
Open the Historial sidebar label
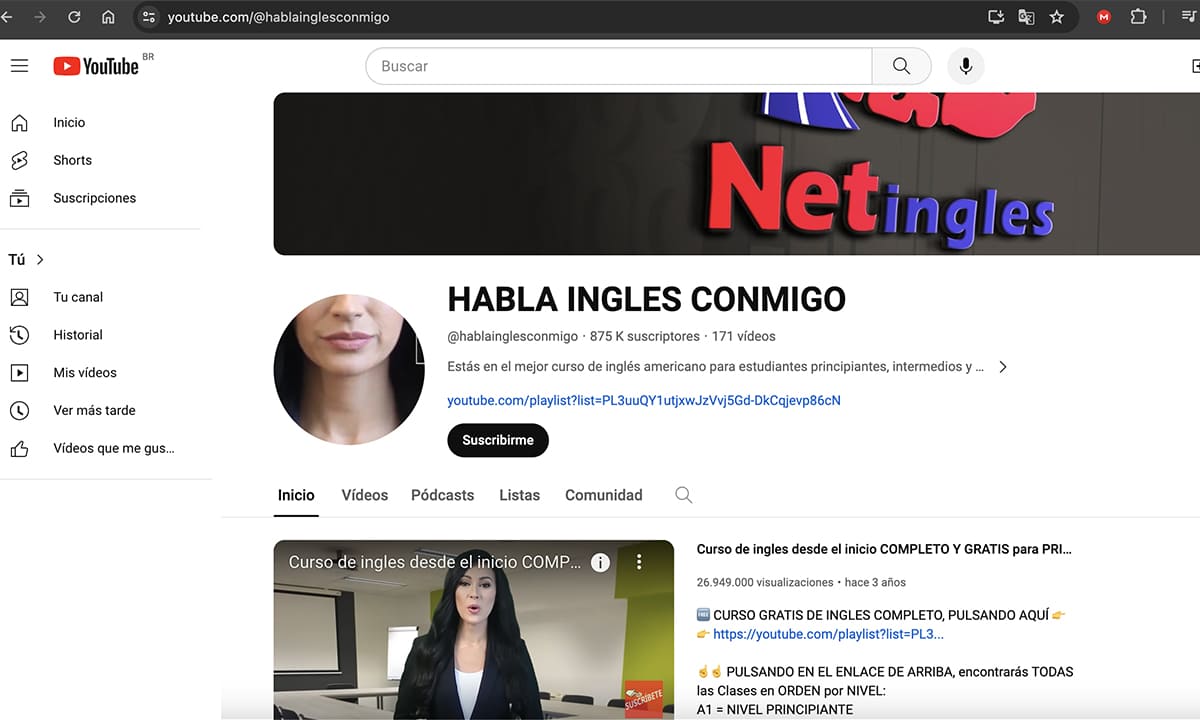(78, 335)
